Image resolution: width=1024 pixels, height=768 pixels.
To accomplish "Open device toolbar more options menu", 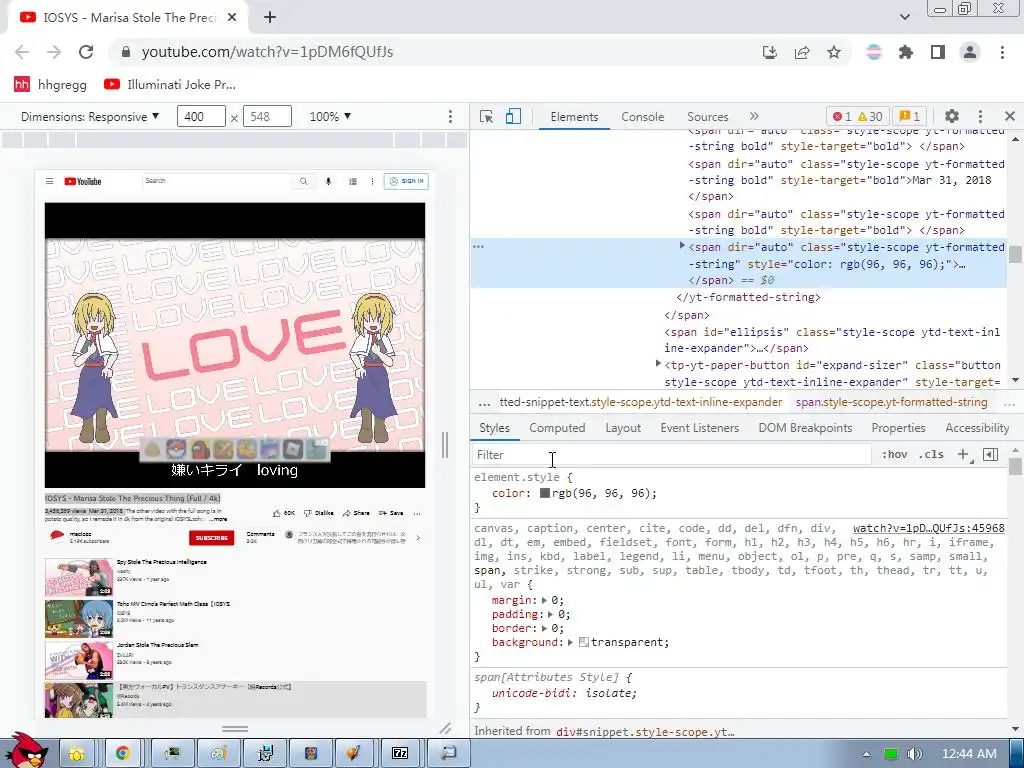I will 450,116.
